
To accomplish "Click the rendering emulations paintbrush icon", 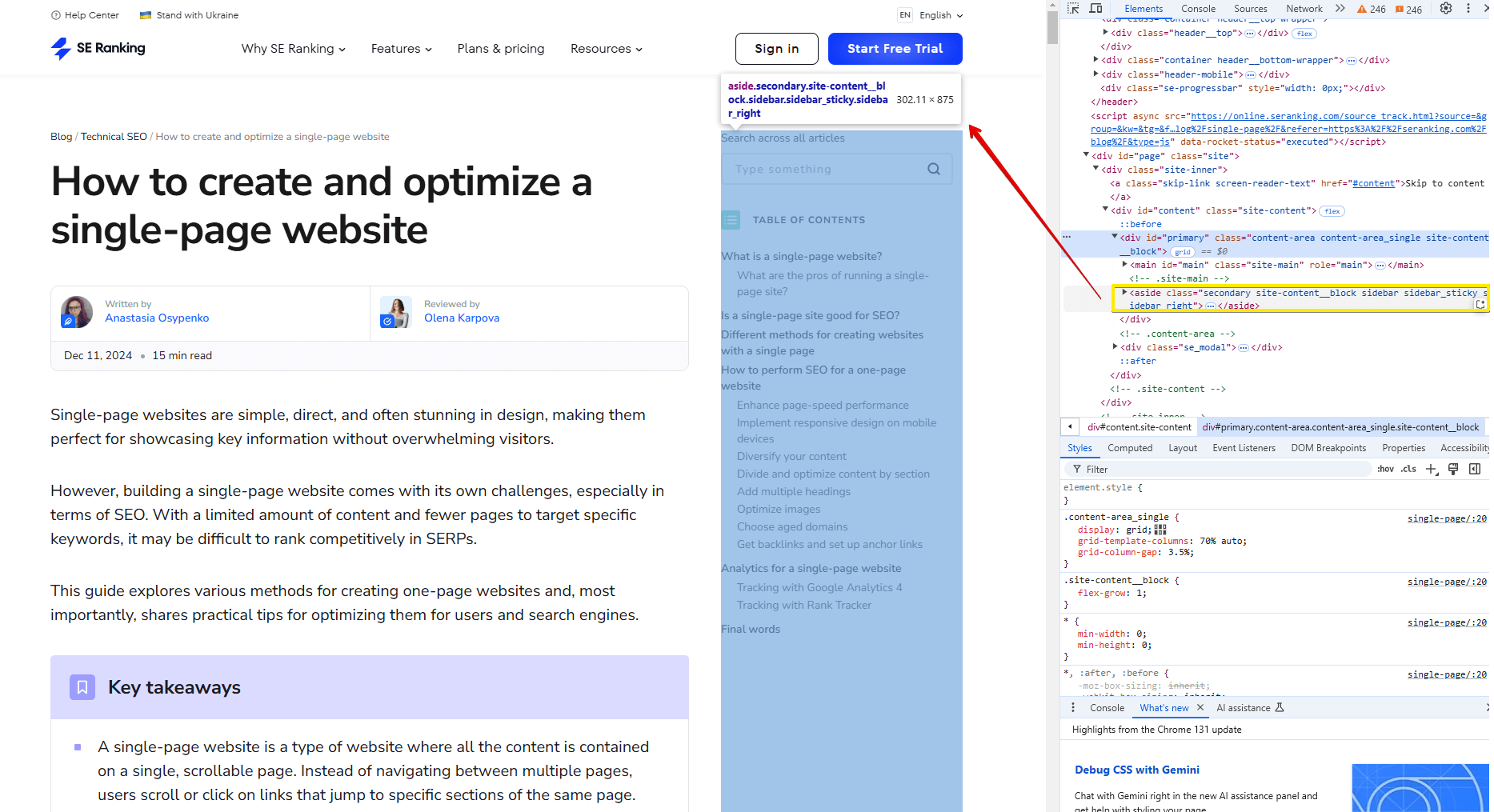I will (x=1453, y=469).
